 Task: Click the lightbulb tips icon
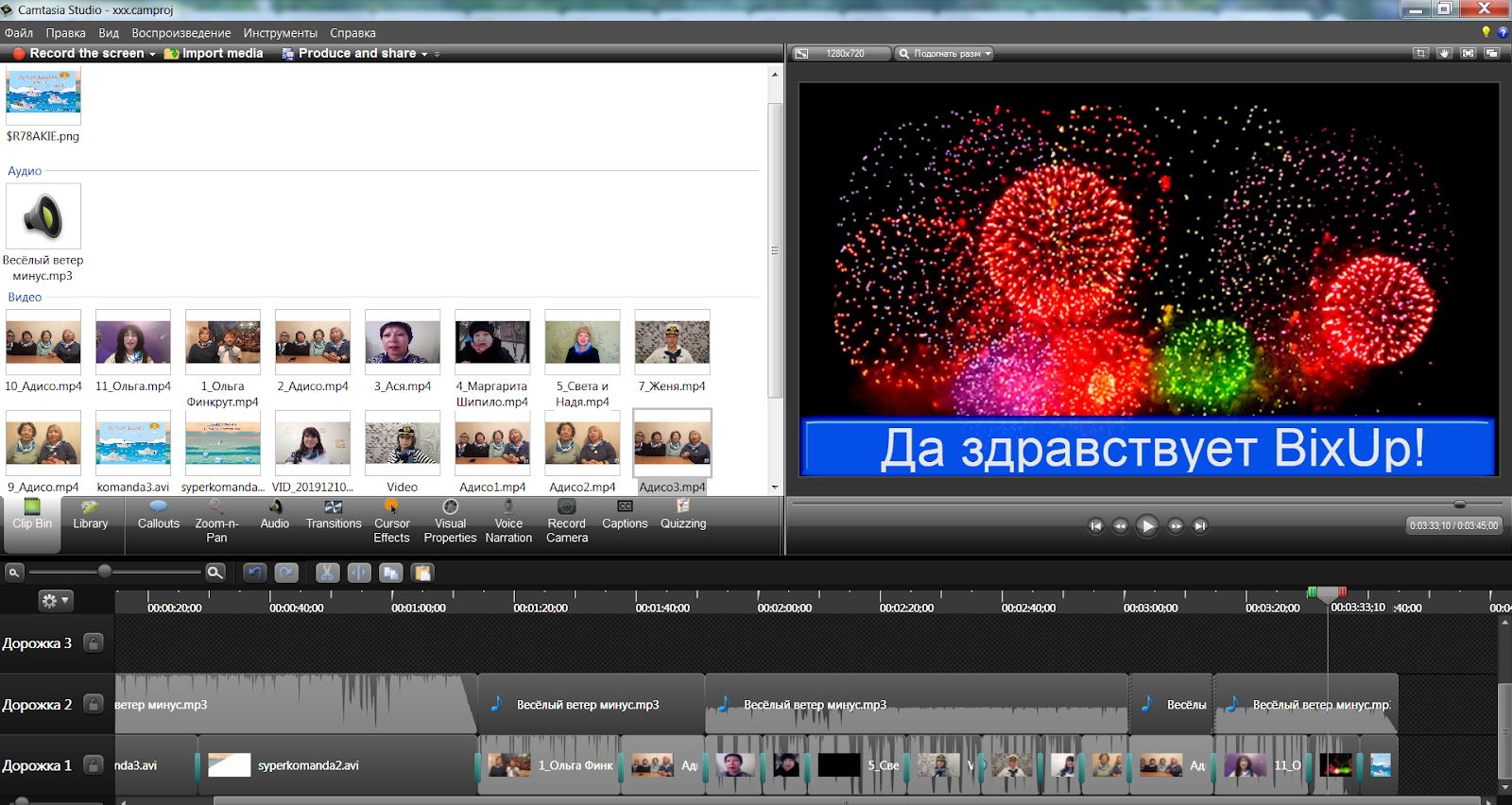coord(1486,32)
